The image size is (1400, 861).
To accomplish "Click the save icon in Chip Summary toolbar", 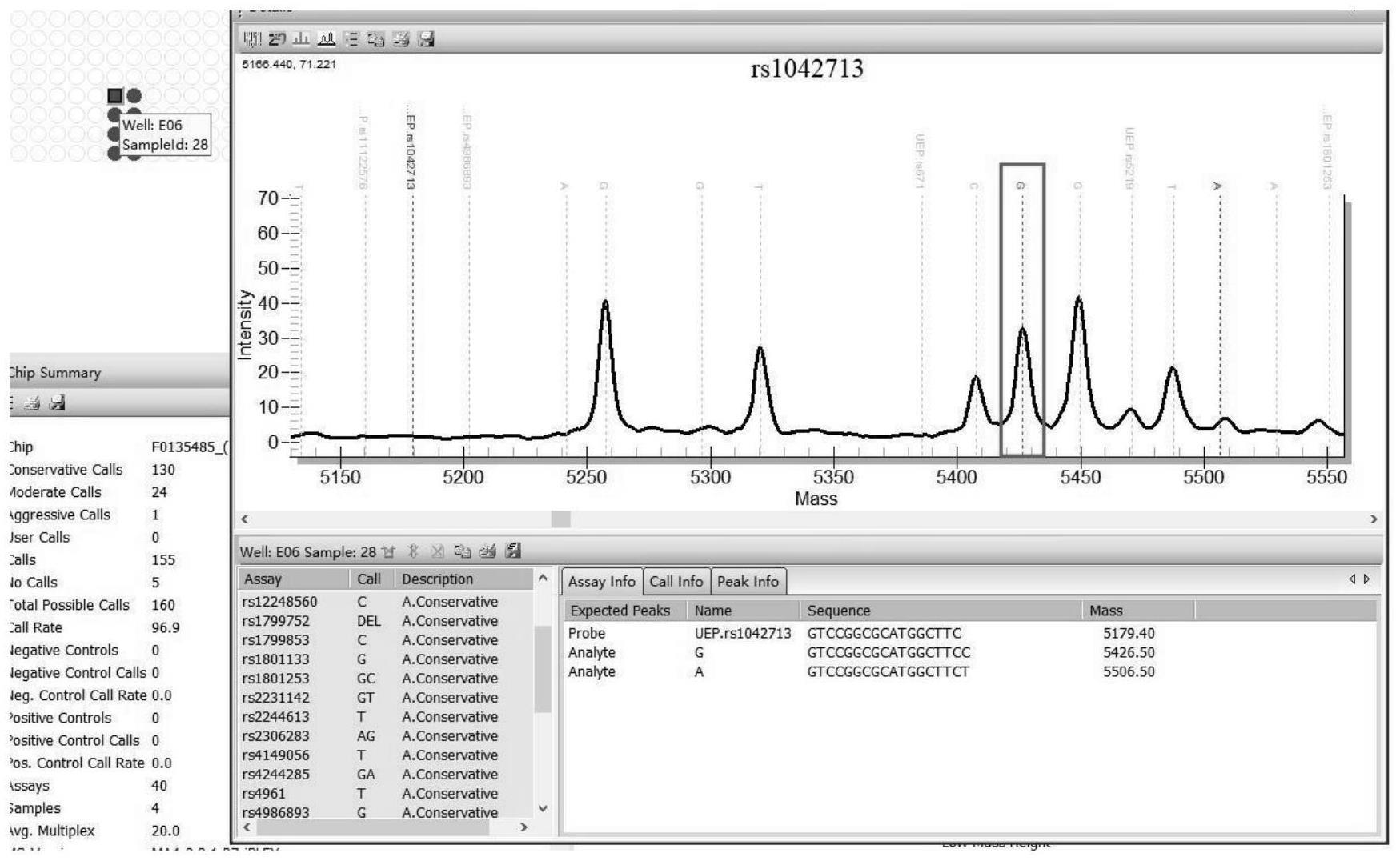I will click(x=57, y=403).
